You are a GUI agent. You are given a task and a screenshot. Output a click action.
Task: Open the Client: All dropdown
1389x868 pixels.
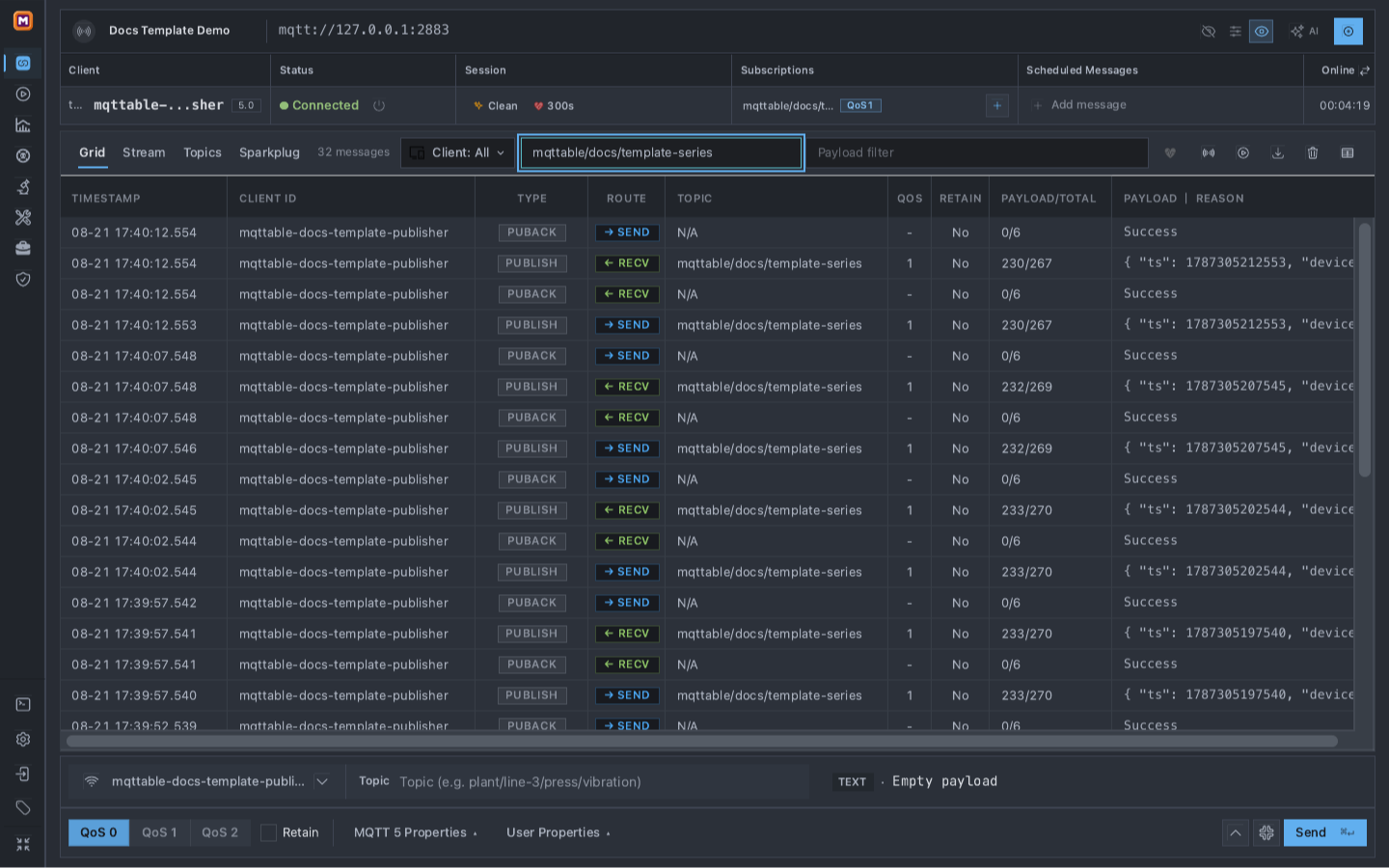click(x=457, y=152)
